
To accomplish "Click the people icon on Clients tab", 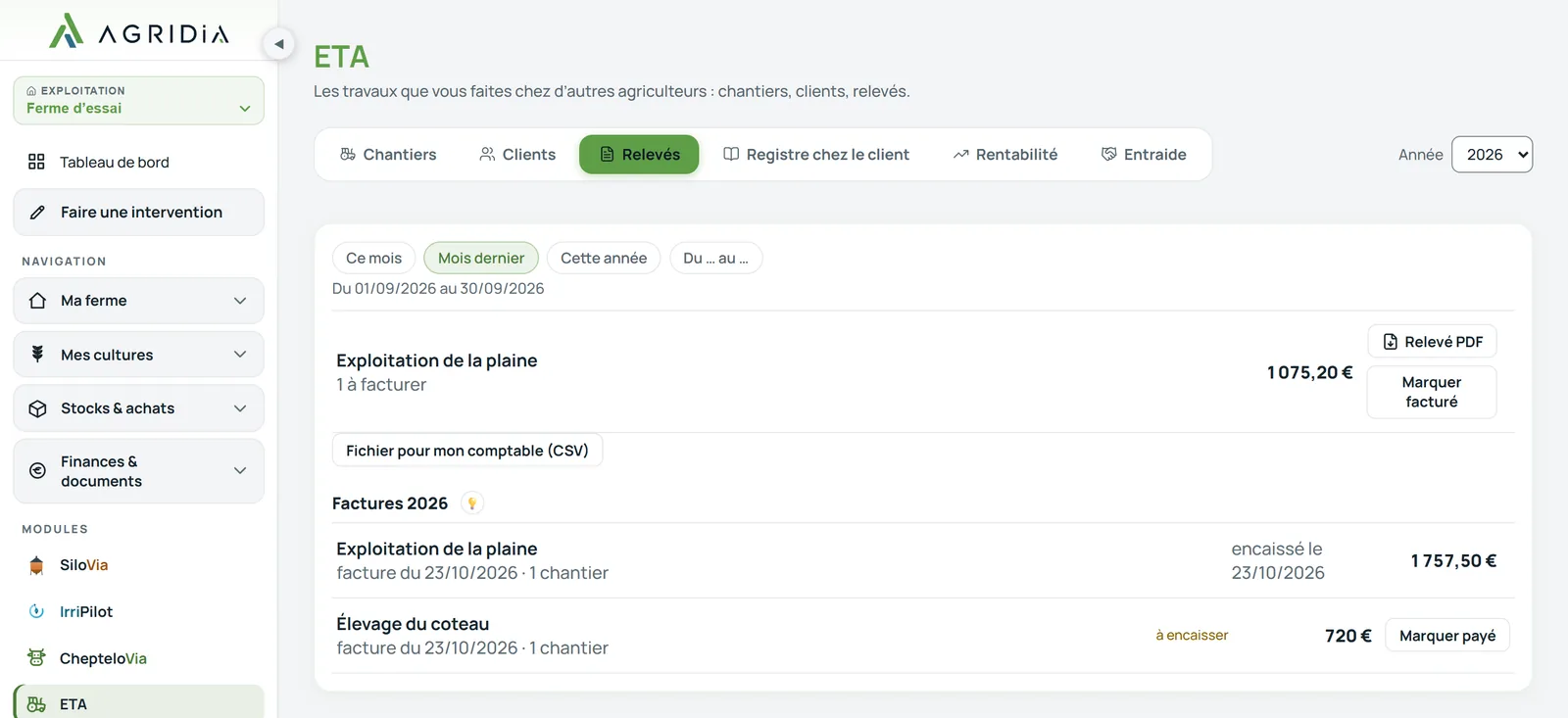I will click(x=487, y=155).
